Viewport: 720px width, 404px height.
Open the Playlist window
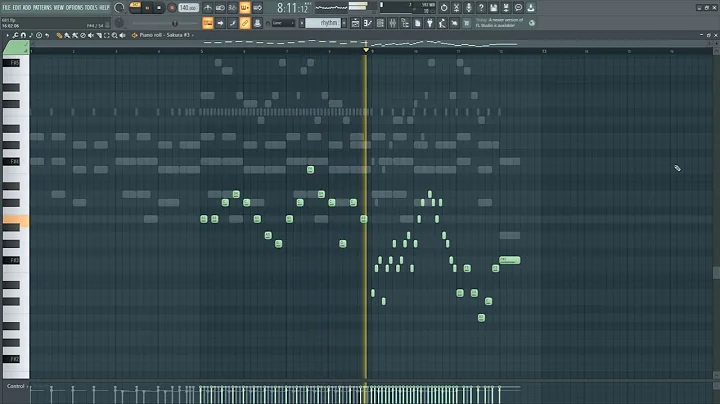click(355, 23)
